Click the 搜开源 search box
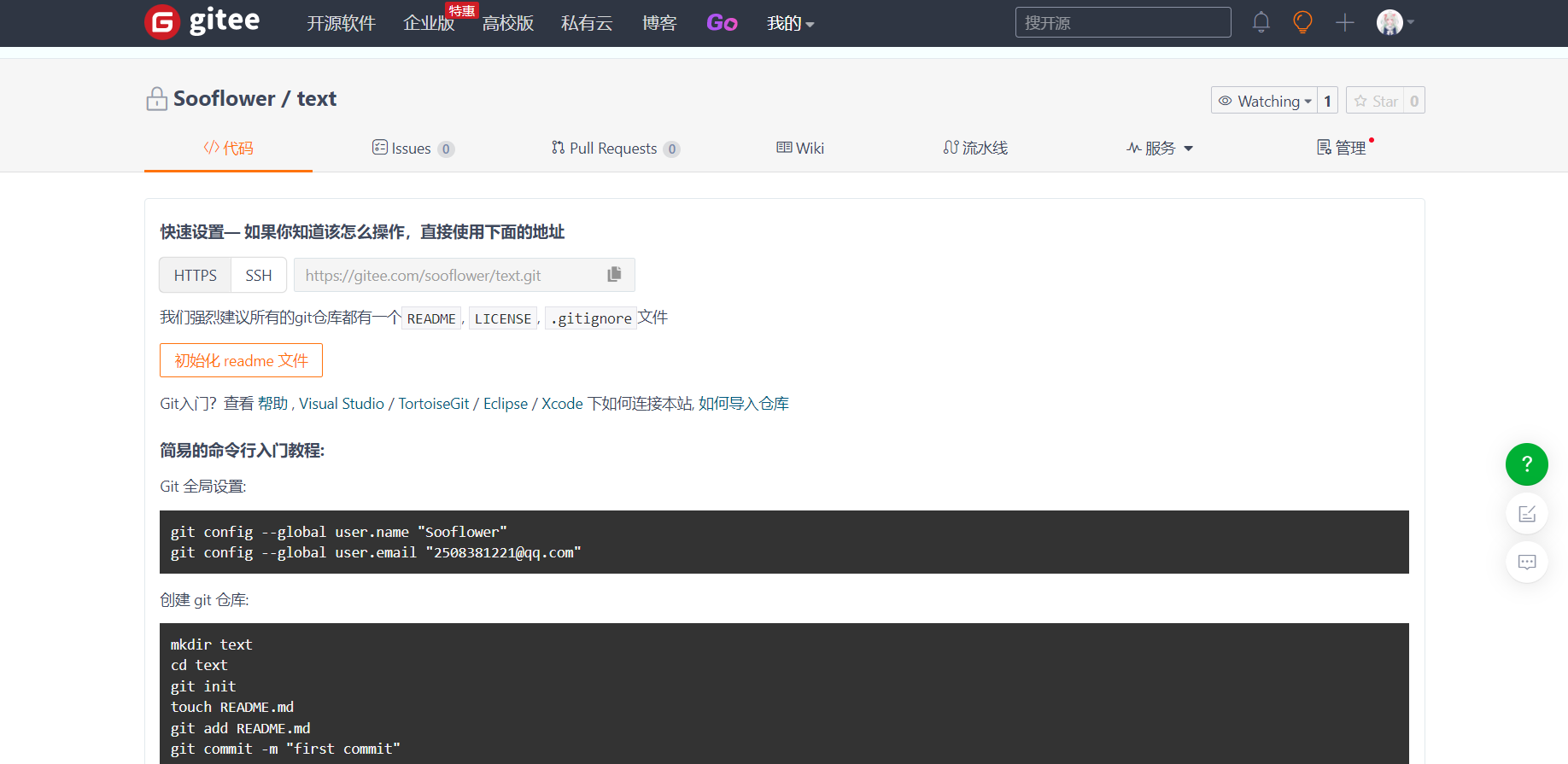The width and height of the screenshot is (1568, 764). [x=1123, y=22]
